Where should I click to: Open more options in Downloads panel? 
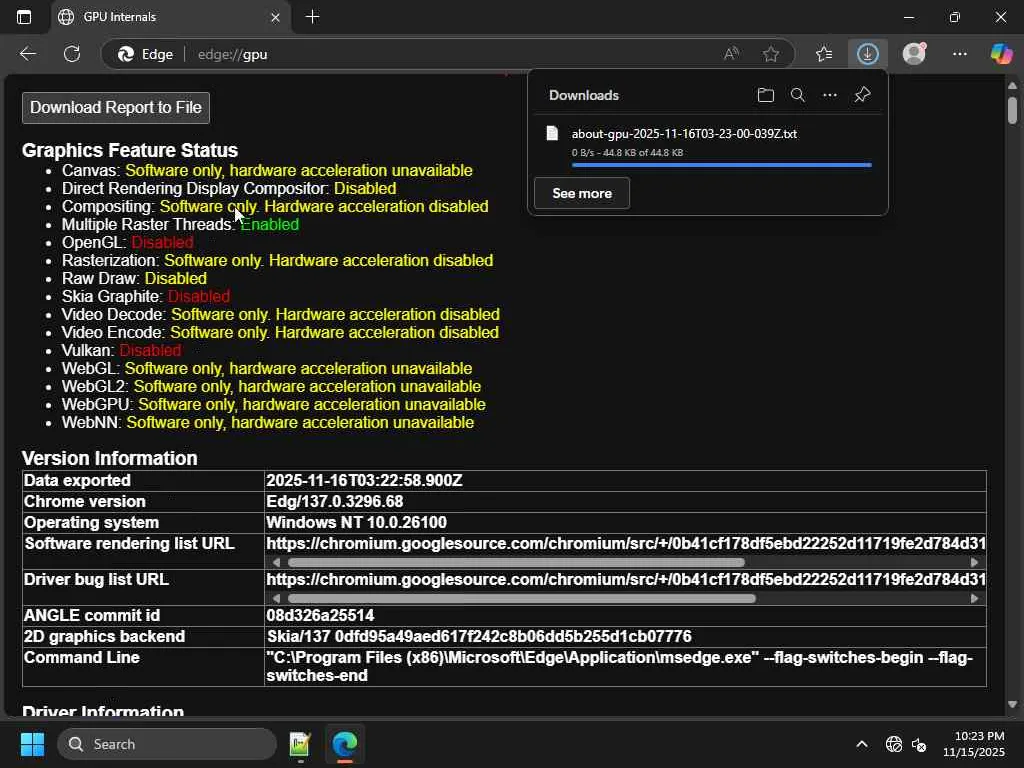829,95
